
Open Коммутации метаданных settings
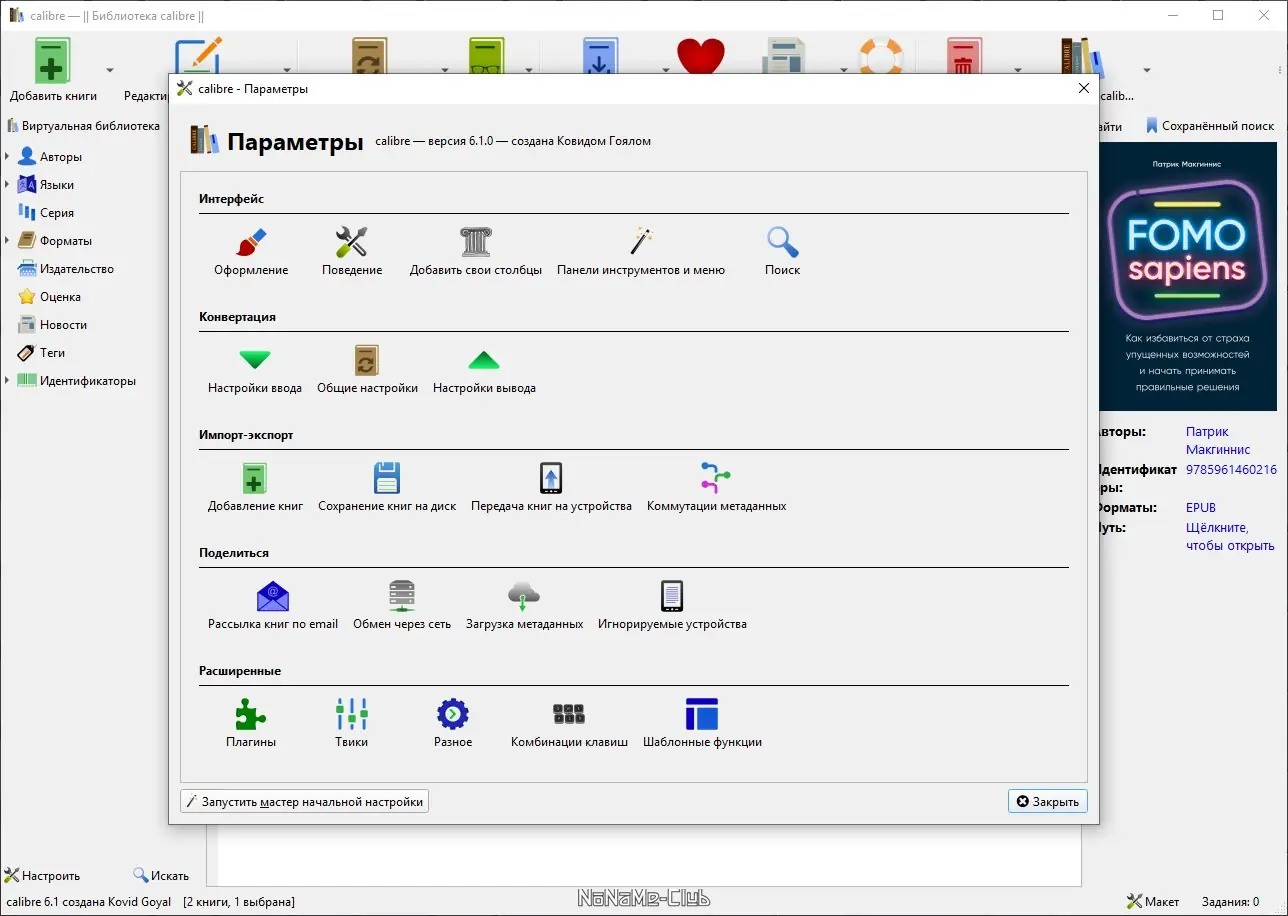[716, 488]
